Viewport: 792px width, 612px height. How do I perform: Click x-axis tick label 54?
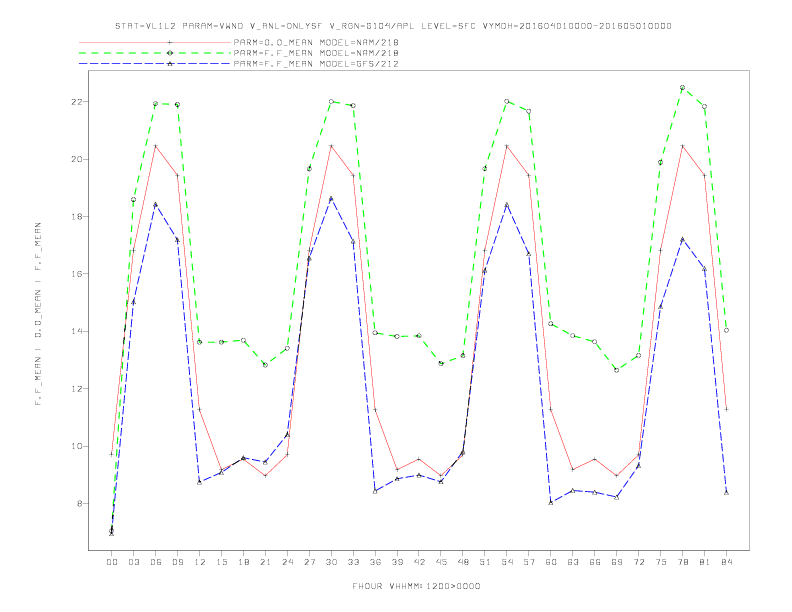point(507,562)
